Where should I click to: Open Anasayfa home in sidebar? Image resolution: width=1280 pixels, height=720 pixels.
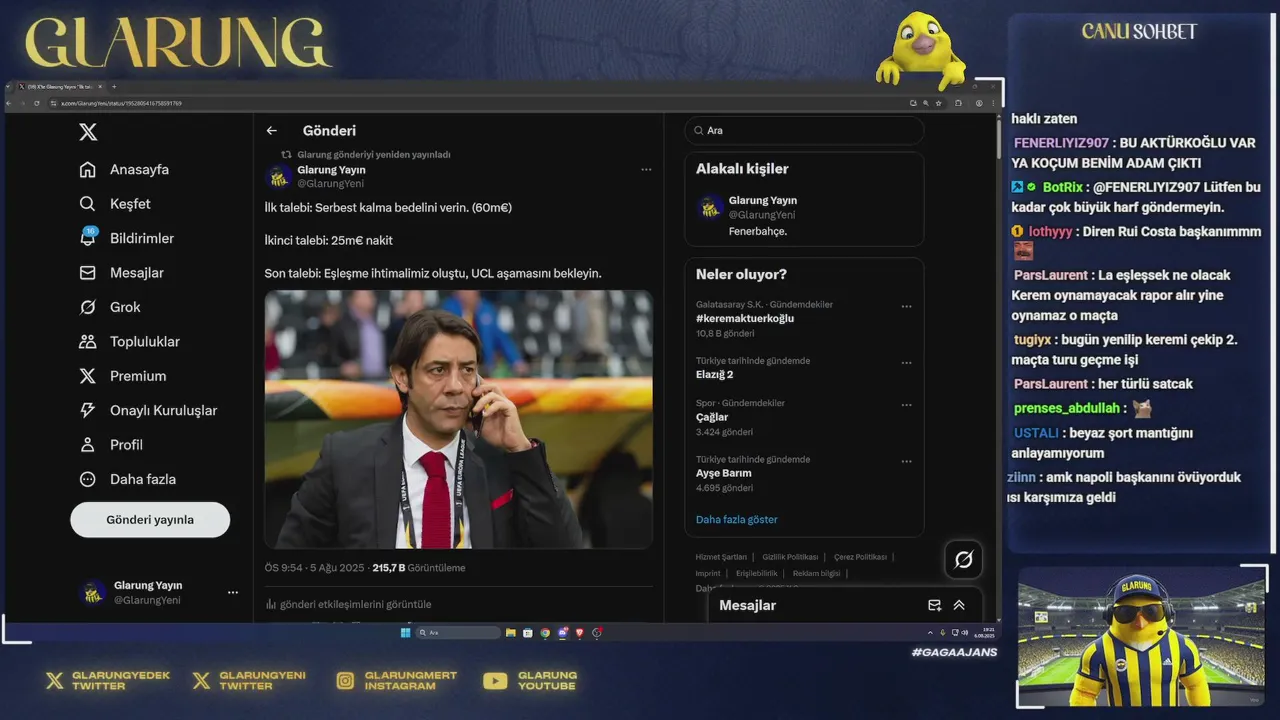point(124,170)
